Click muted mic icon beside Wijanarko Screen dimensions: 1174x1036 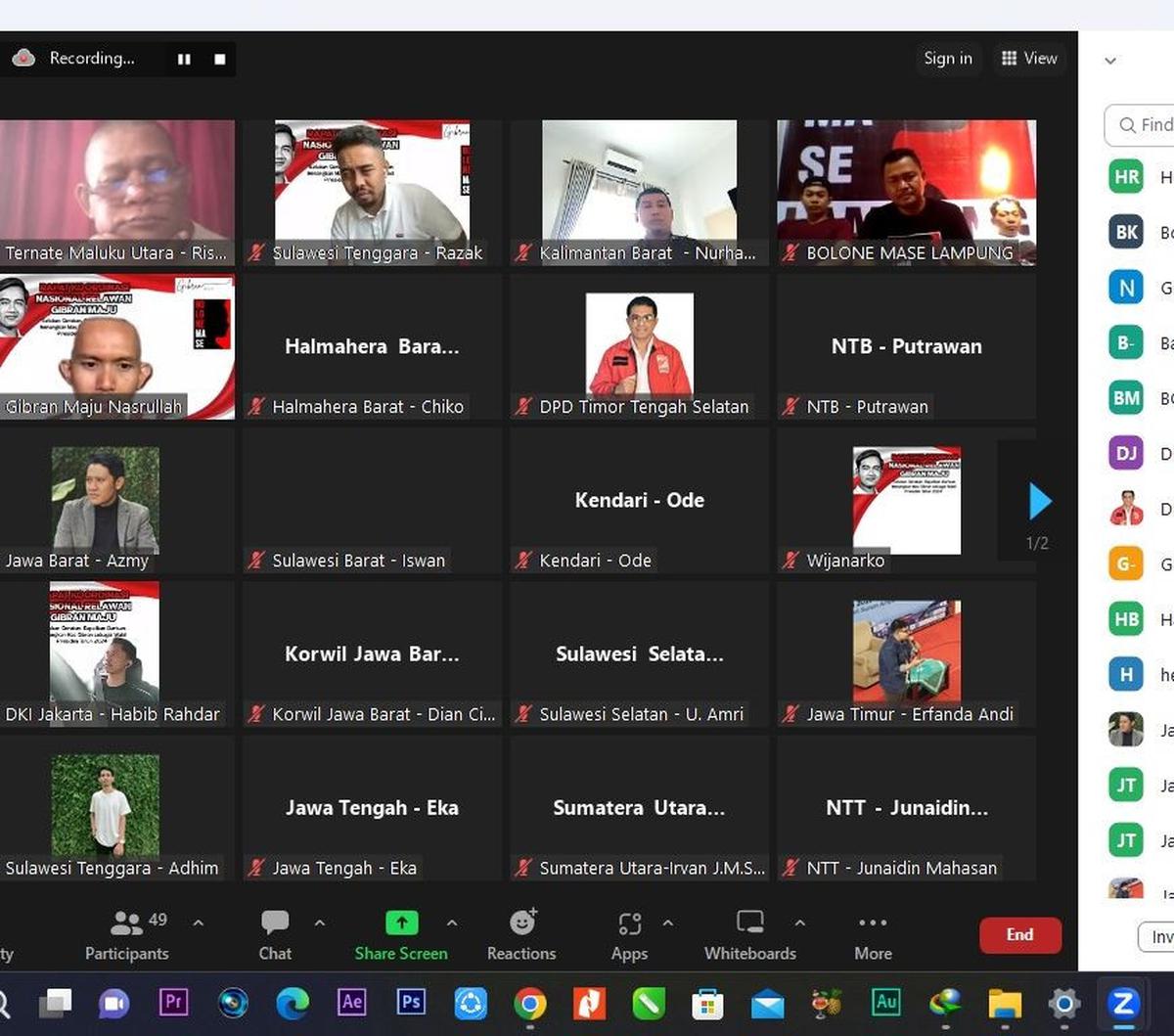click(x=790, y=561)
